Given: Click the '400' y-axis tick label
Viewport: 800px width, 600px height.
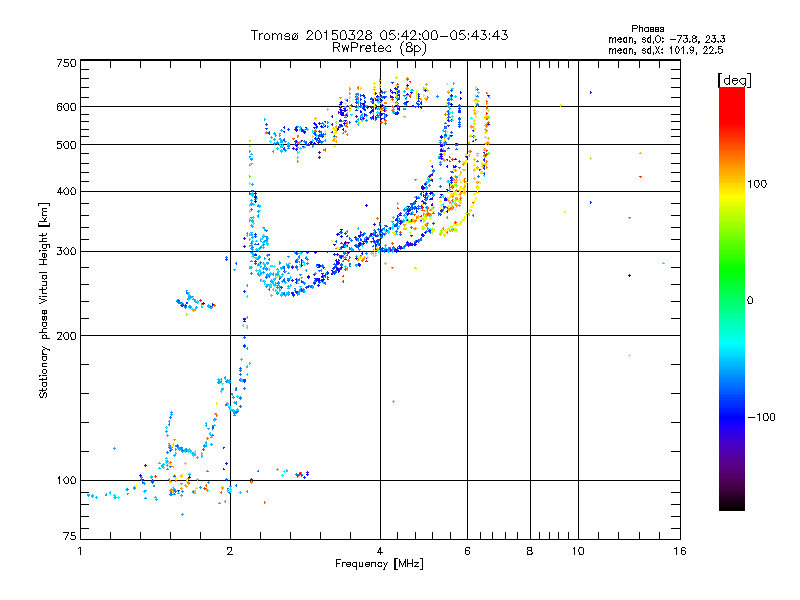Looking at the screenshot, I should [x=66, y=191].
